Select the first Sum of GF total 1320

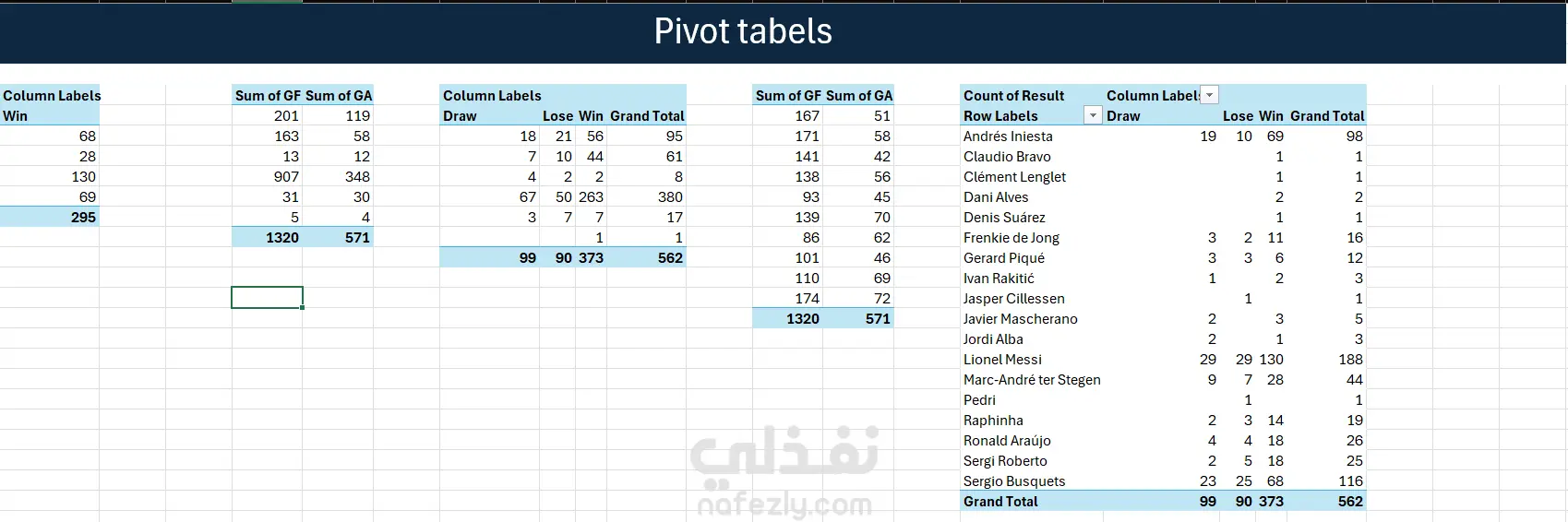point(281,238)
